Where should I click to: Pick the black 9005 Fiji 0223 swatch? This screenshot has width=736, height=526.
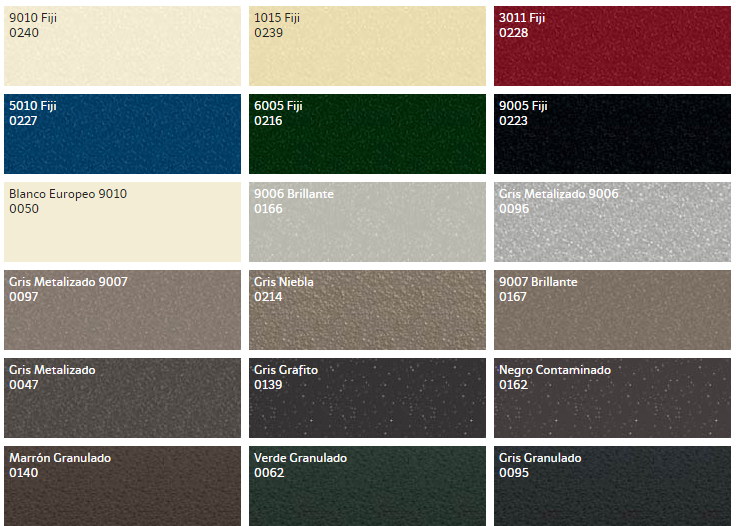click(x=613, y=134)
